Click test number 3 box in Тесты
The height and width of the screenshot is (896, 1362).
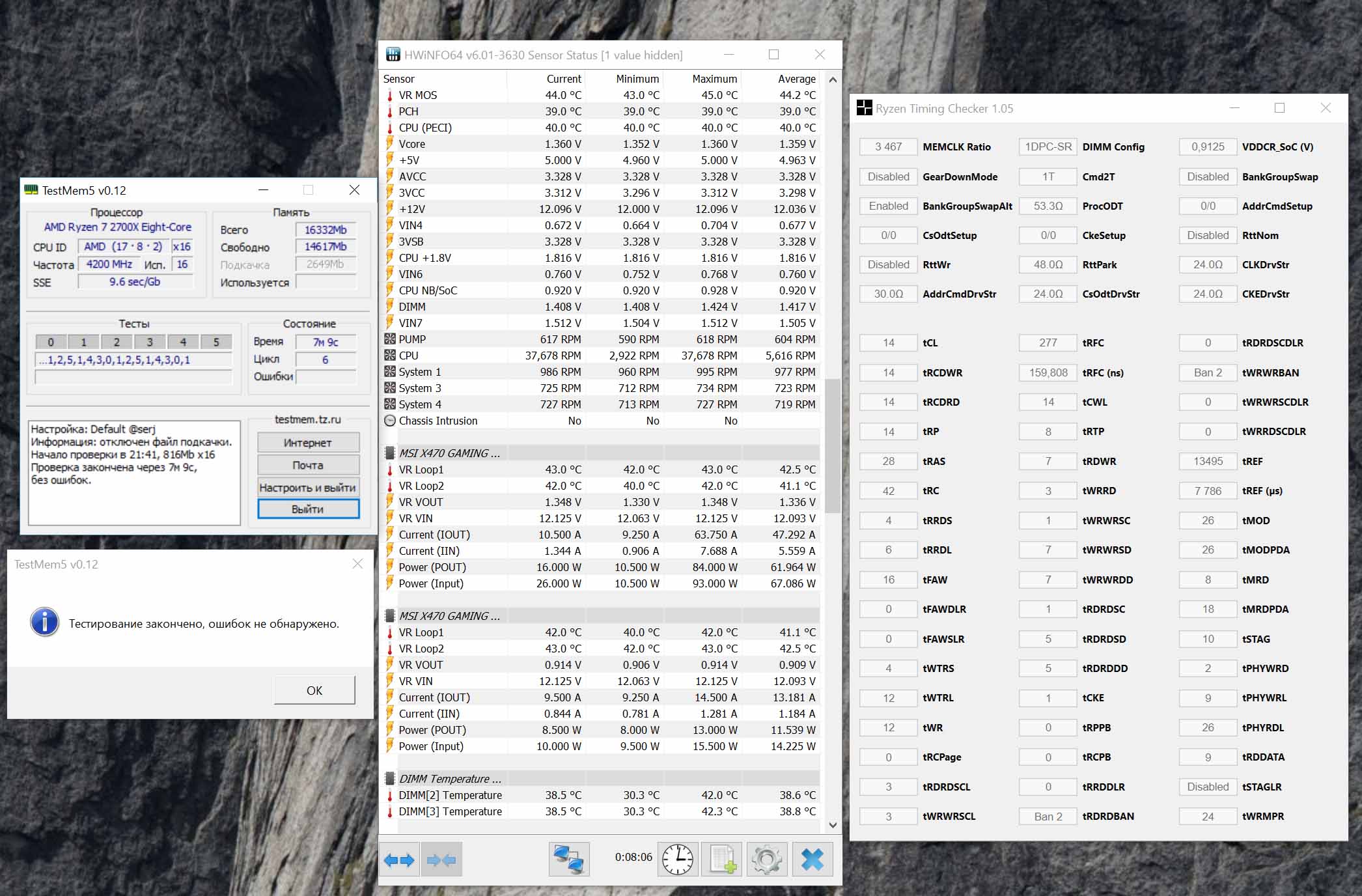coord(150,342)
